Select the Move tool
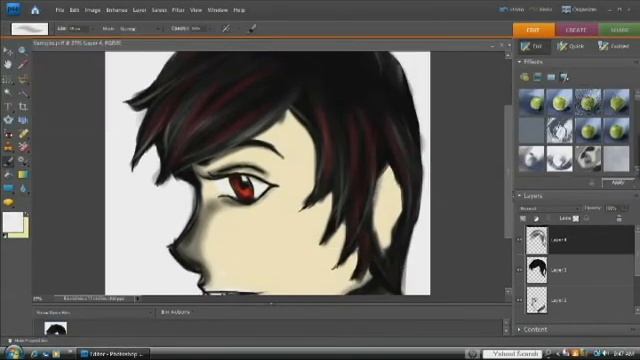This screenshot has height=360, width=640. tap(8, 51)
